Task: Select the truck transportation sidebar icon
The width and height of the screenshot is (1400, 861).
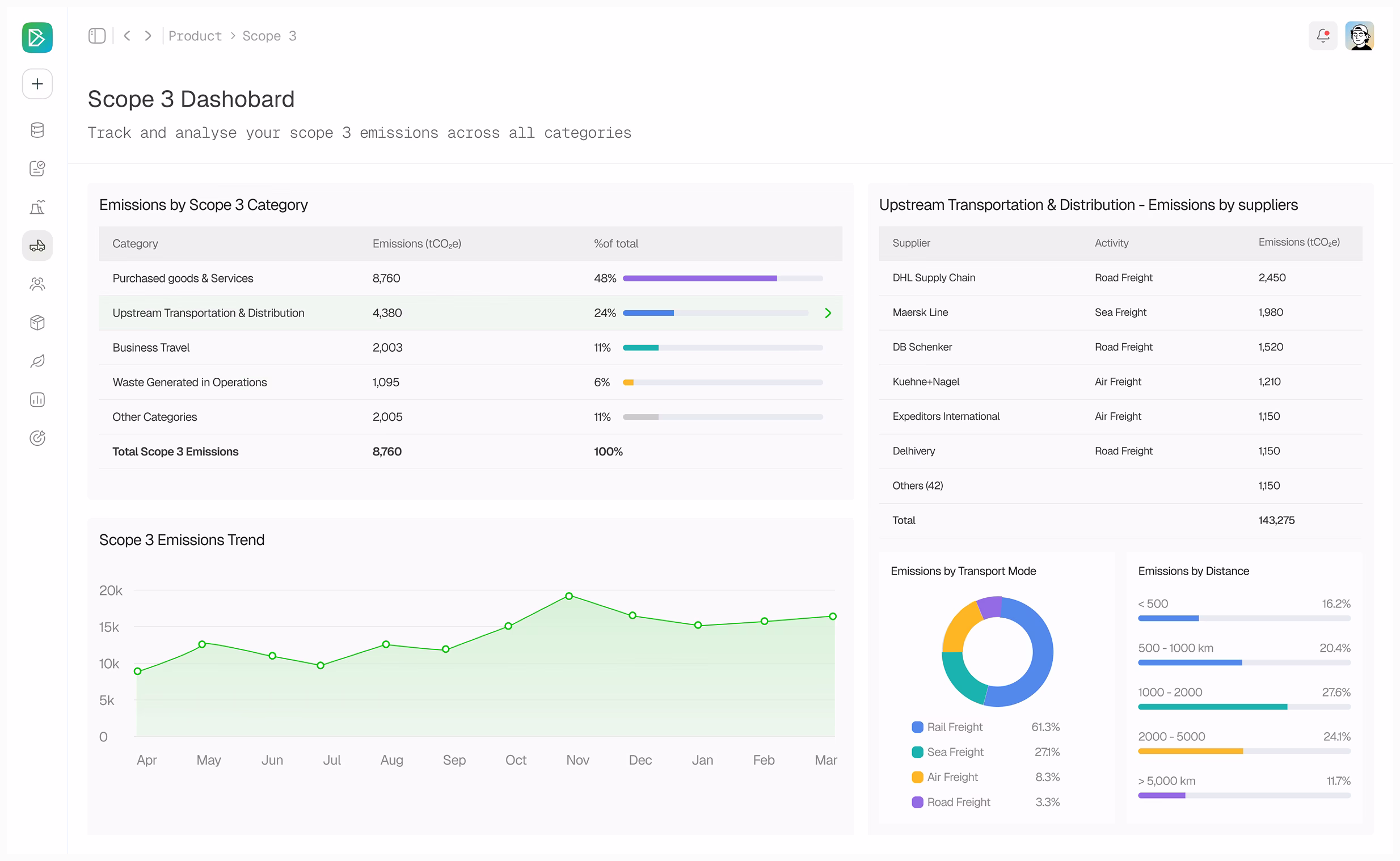Action: point(37,247)
